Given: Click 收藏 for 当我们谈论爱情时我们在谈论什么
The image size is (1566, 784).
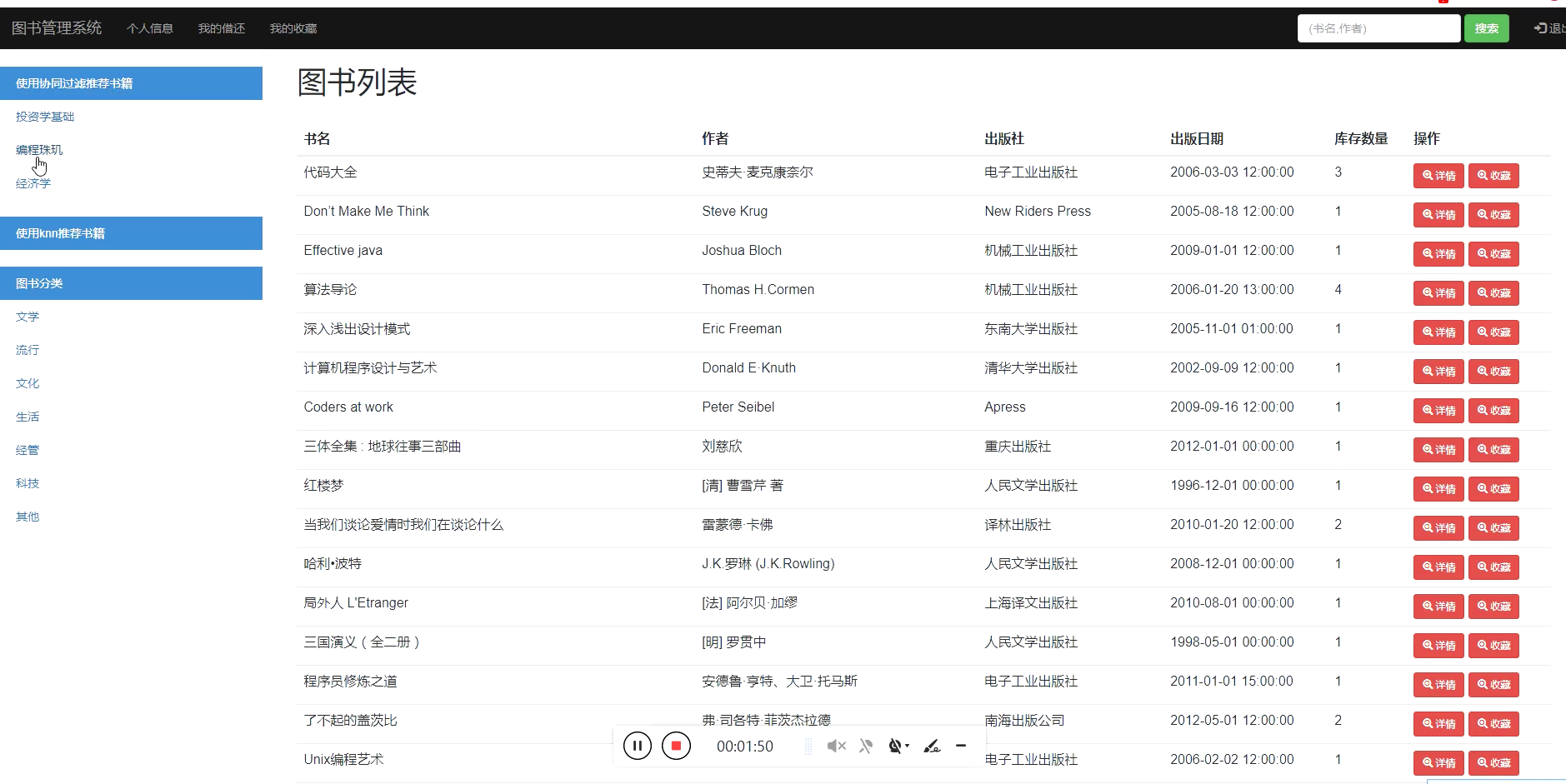Looking at the screenshot, I should pyautogui.click(x=1493, y=528).
